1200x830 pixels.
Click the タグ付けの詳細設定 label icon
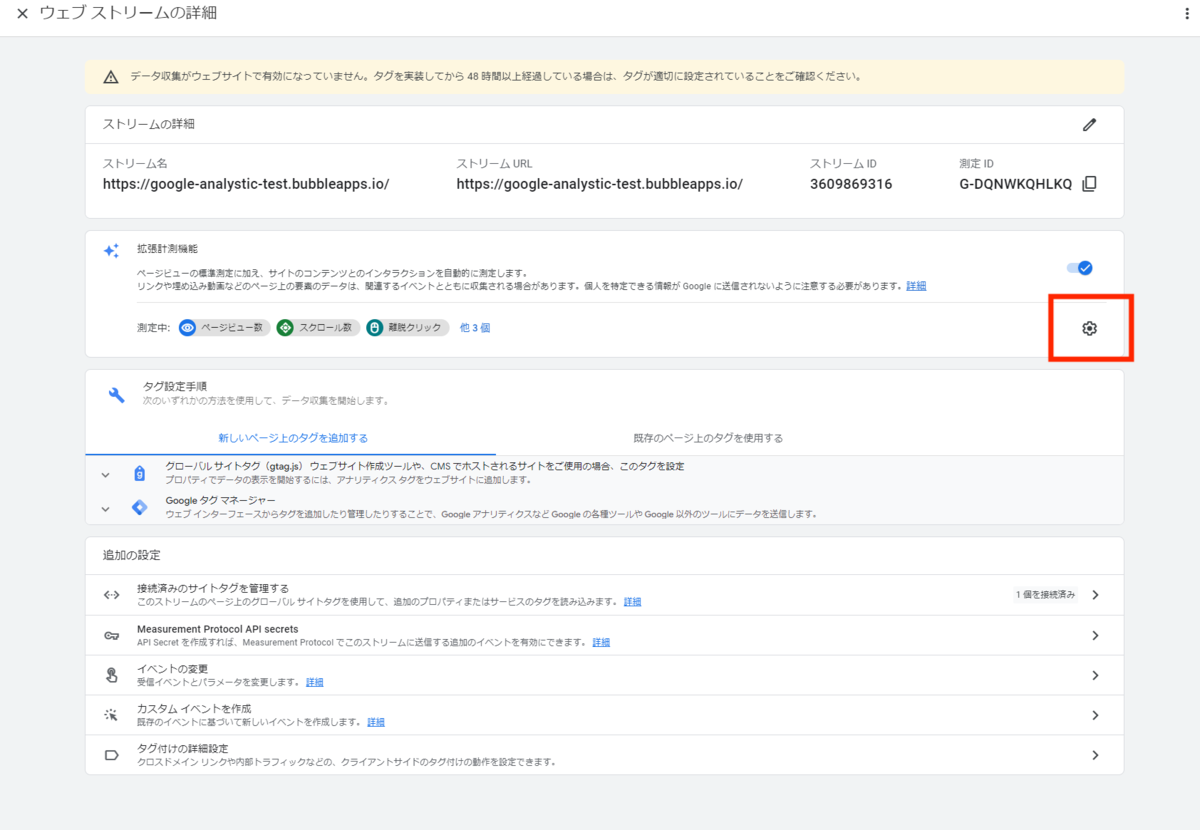112,755
